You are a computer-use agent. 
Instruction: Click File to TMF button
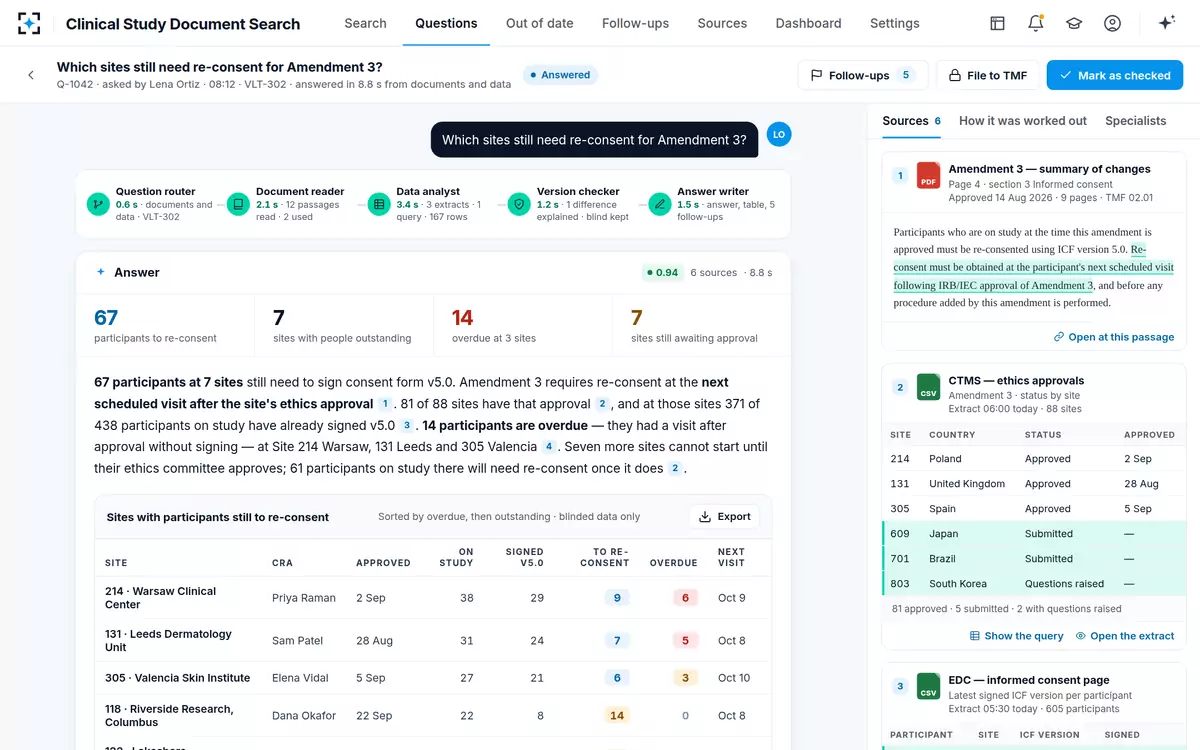[x=988, y=75]
